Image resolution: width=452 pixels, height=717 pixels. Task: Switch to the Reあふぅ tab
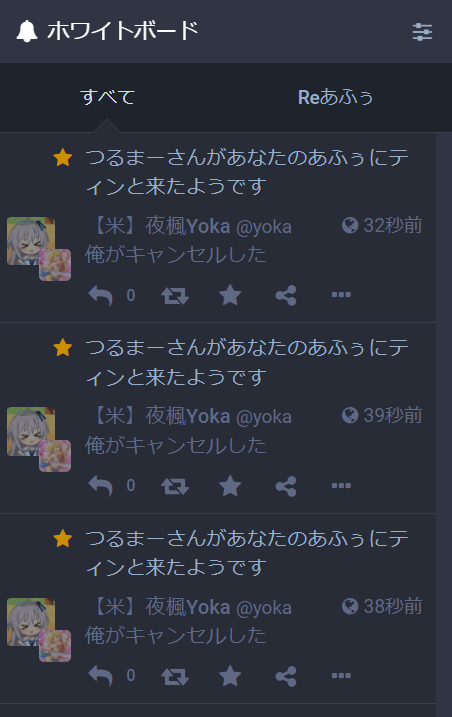[x=335, y=97]
